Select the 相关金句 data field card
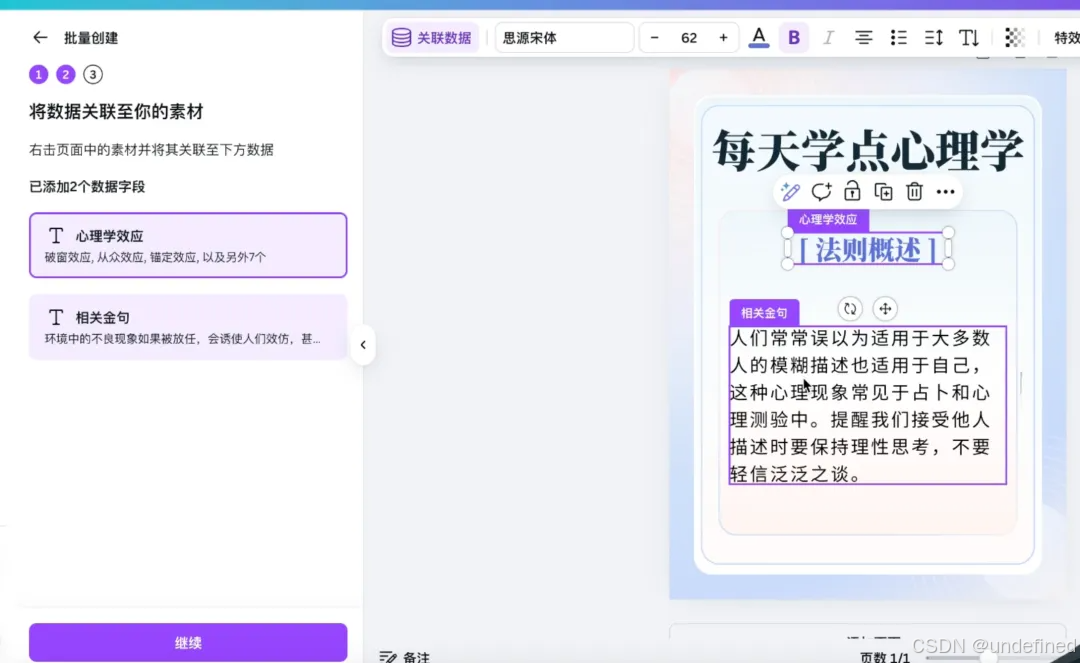The height and width of the screenshot is (663, 1080). 188,326
